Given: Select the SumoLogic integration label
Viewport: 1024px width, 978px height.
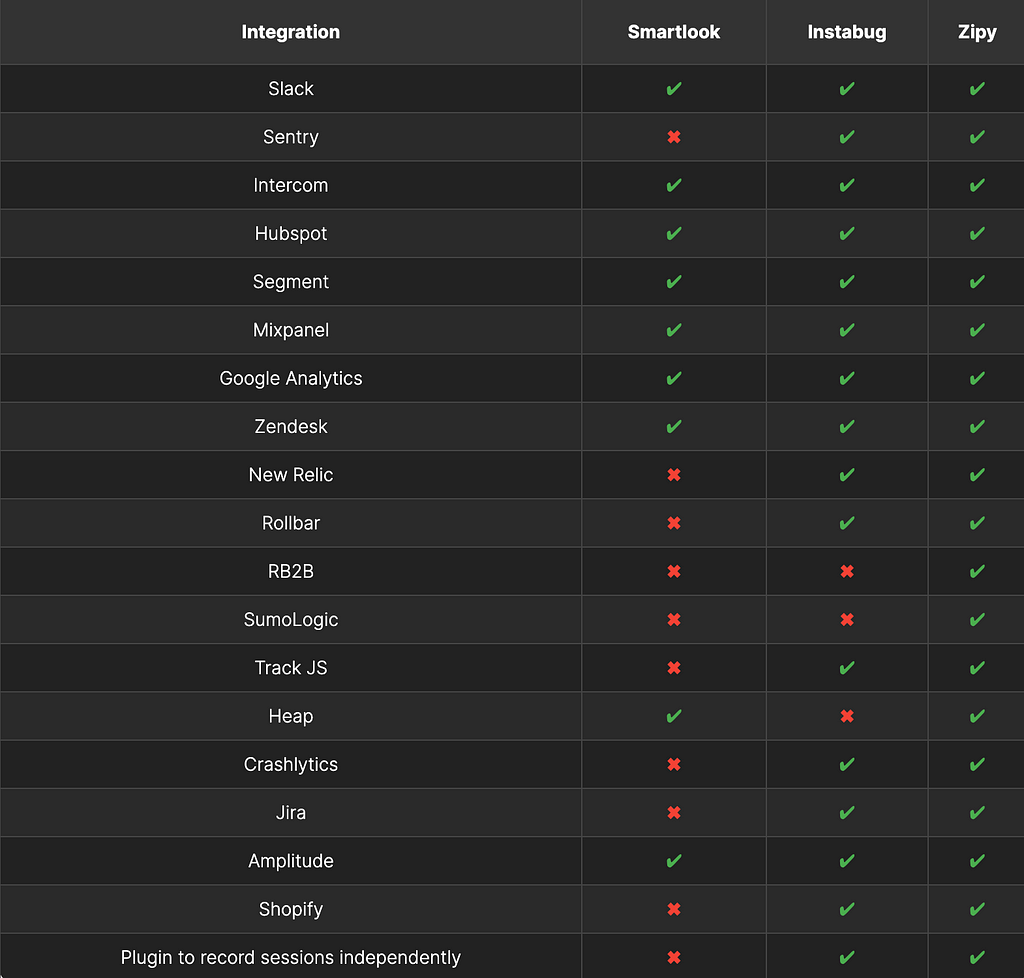Looking at the screenshot, I should click(291, 620).
